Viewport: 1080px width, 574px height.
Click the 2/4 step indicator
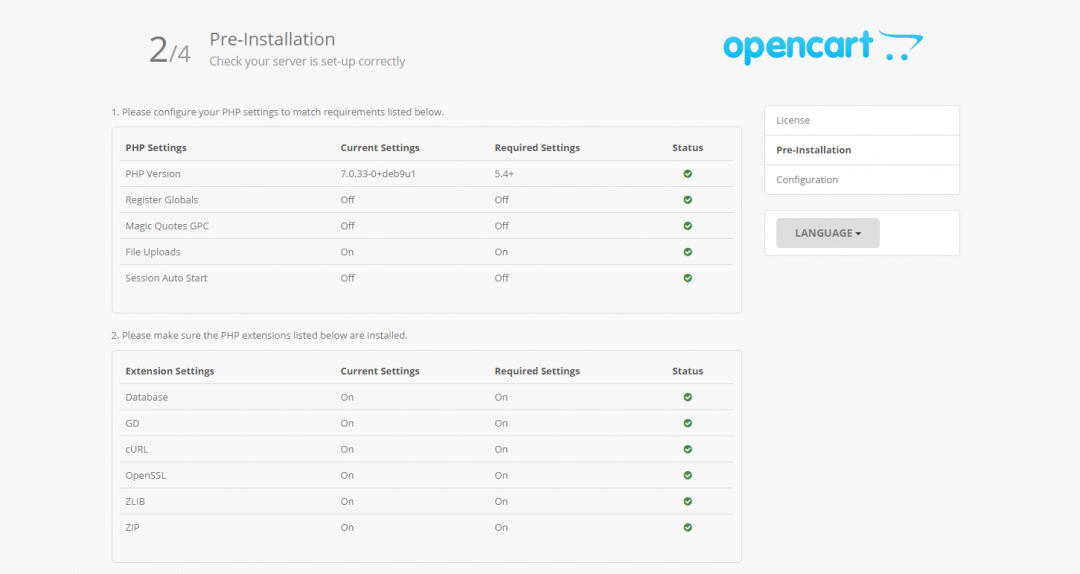(169, 50)
